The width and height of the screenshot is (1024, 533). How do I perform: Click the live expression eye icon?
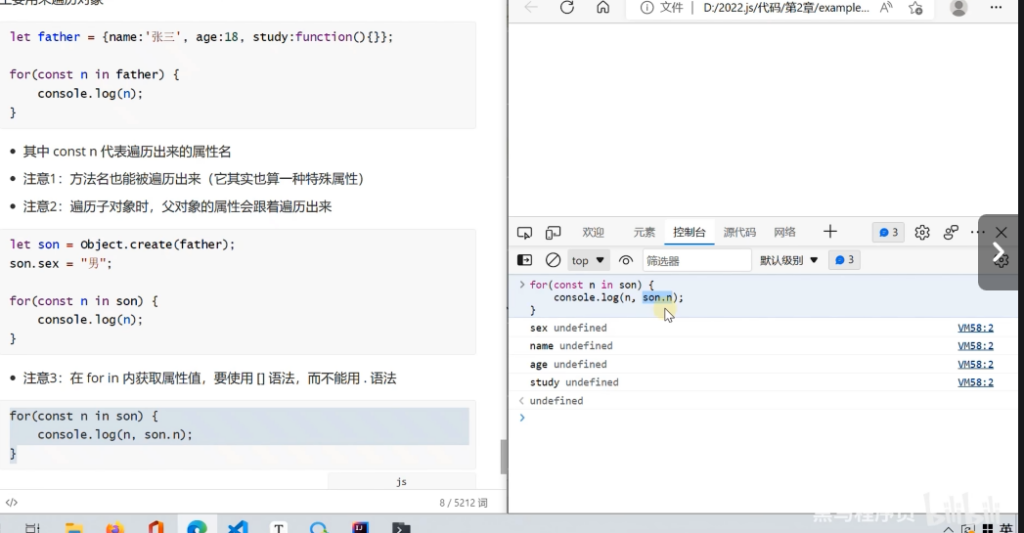[626, 260]
